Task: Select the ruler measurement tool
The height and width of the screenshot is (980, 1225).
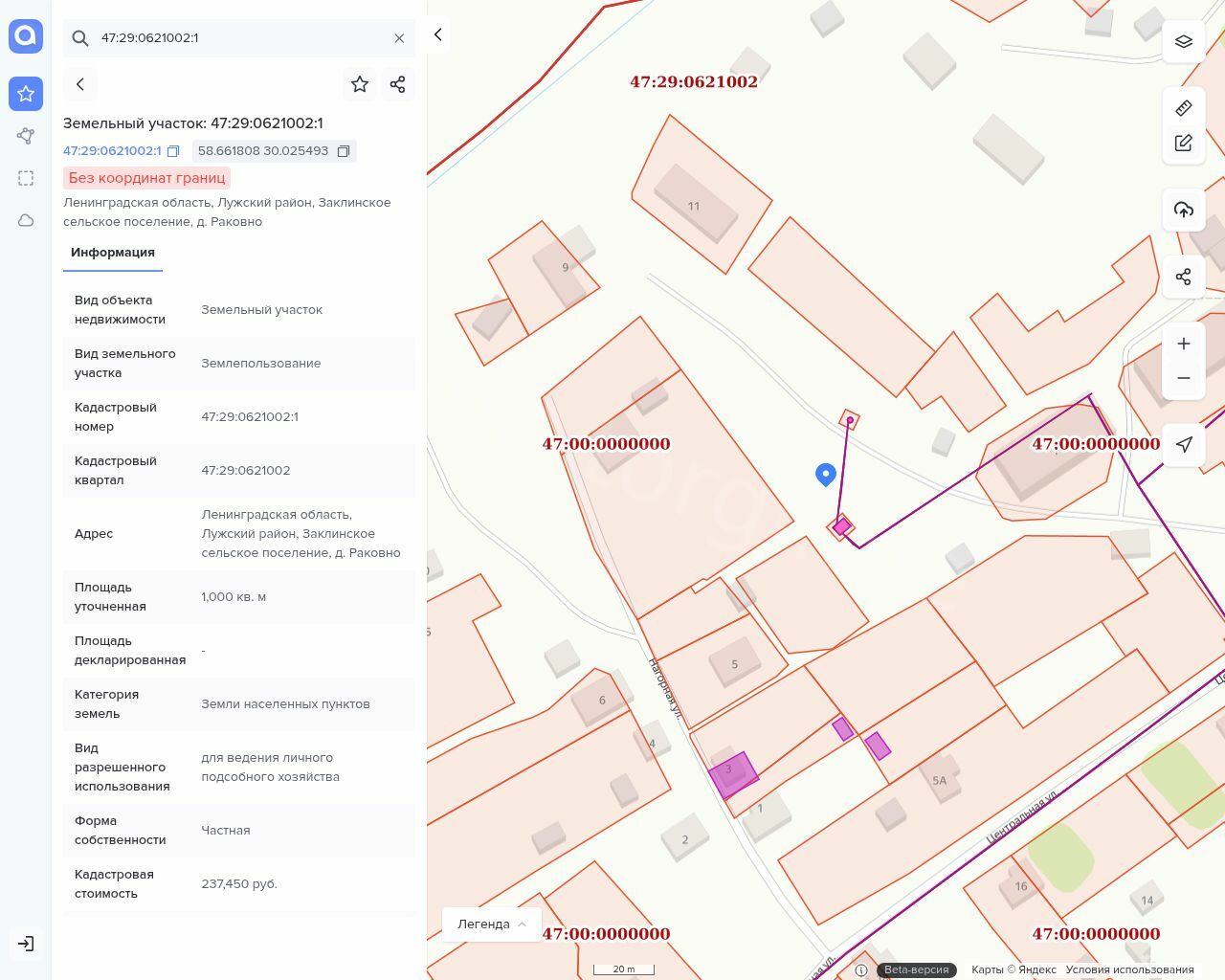Action: (x=1184, y=108)
